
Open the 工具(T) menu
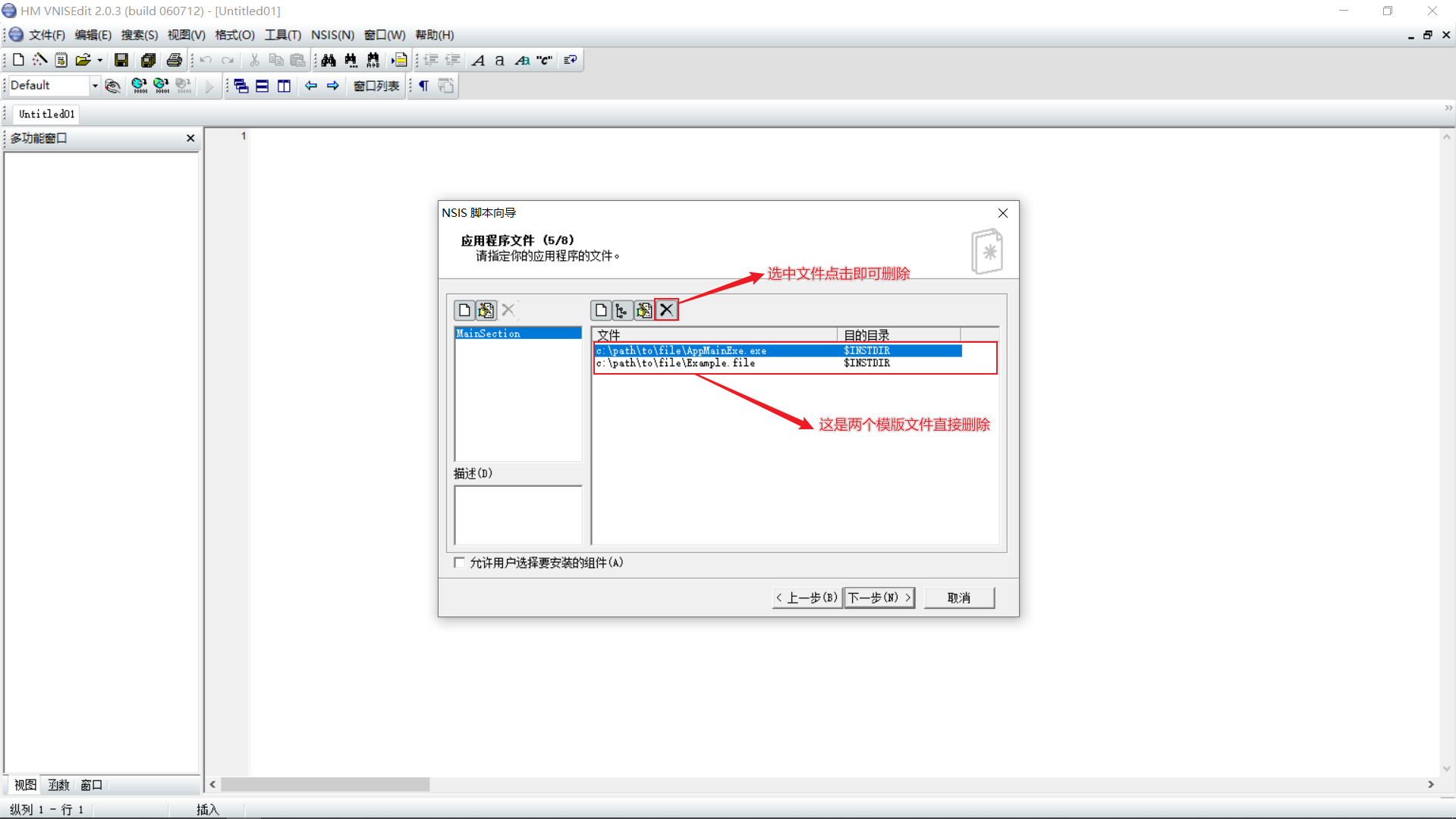(x=283, y=35)
